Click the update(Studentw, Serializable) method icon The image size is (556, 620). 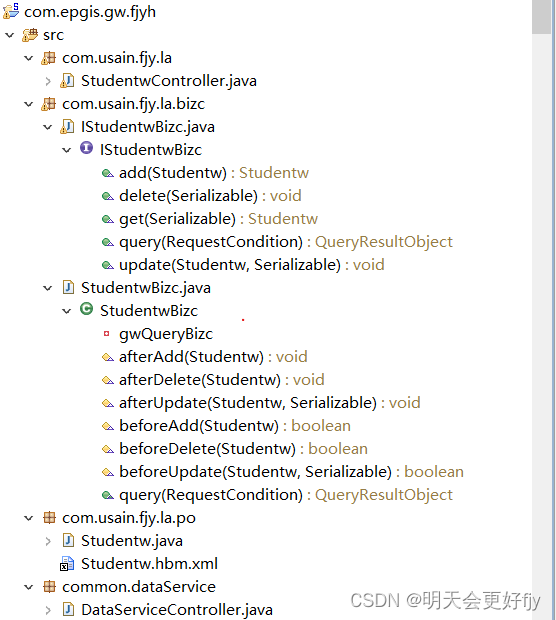[x=108, y=265]
